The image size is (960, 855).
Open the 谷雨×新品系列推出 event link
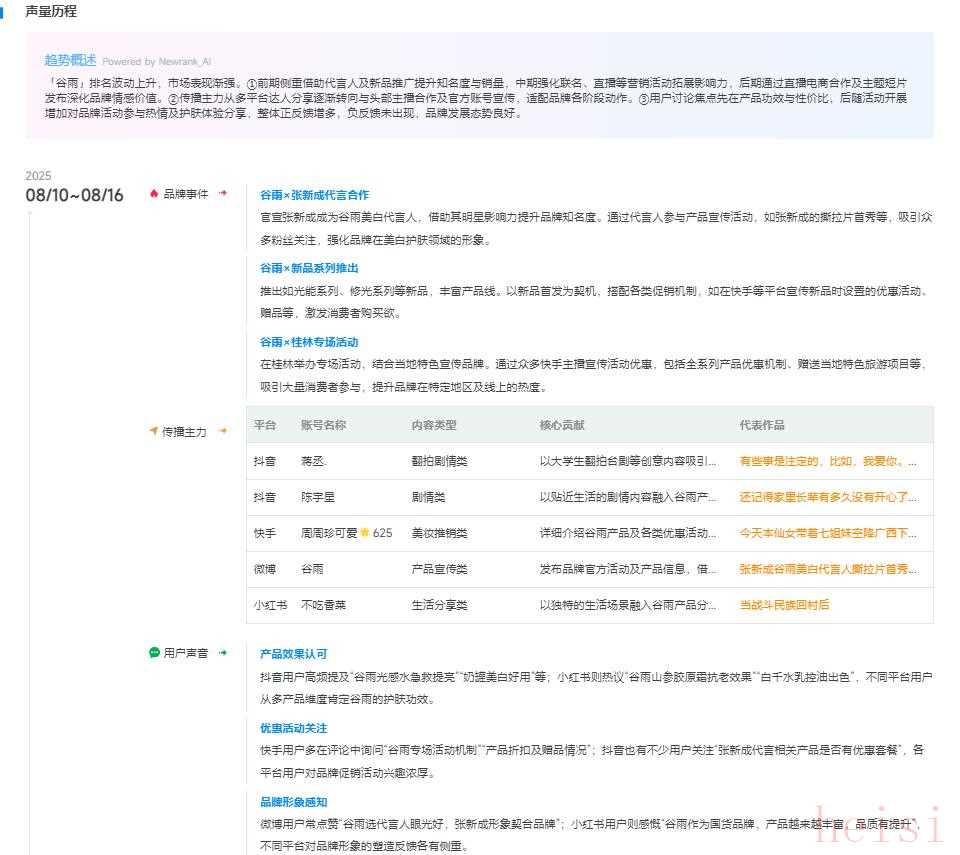tap(309, 268)
